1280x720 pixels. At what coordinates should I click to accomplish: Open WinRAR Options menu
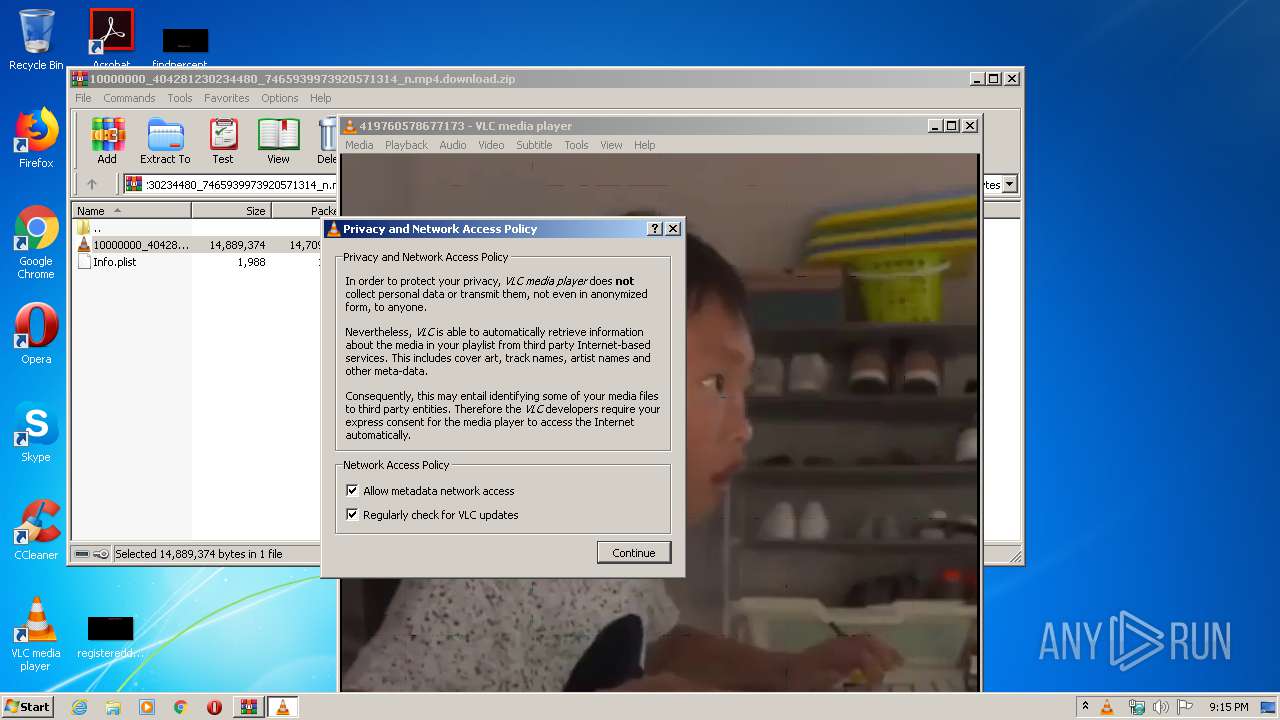point(280,98)
